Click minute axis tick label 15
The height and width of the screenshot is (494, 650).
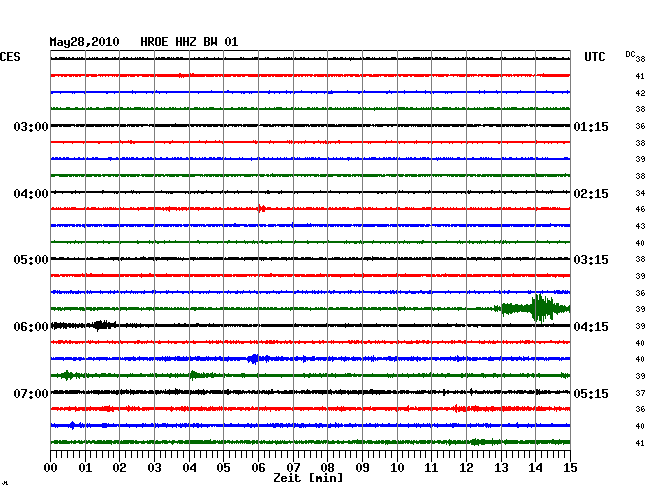(570, 467)
